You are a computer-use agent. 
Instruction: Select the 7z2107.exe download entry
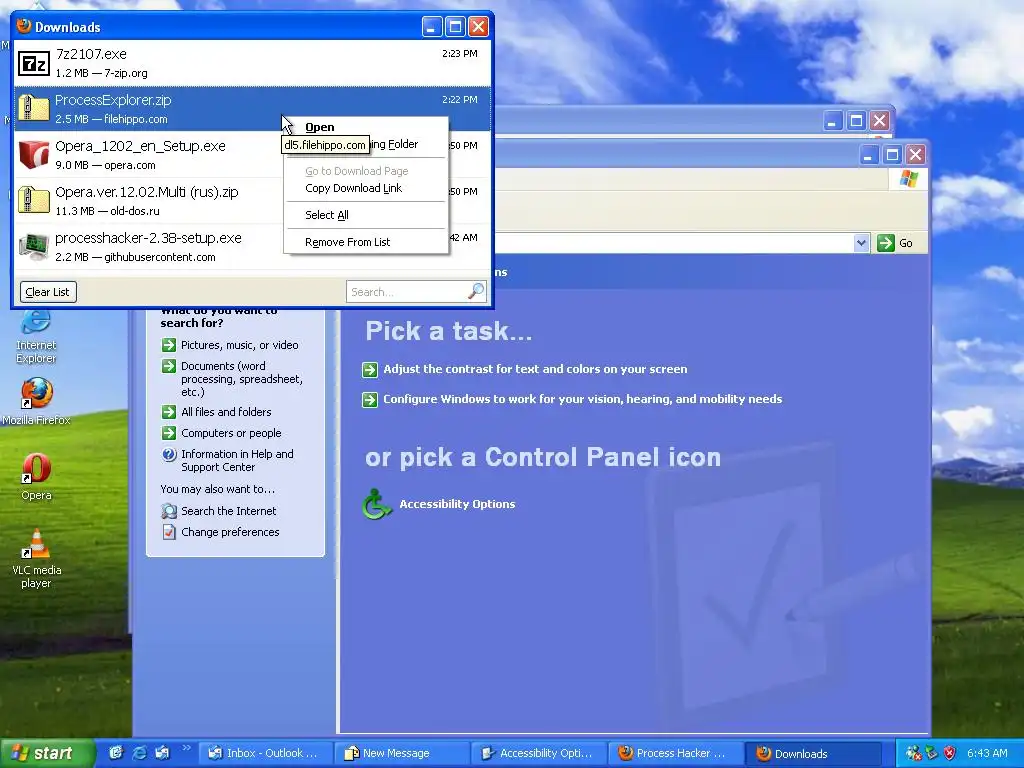pyautogui.click(x=252, y=63)
